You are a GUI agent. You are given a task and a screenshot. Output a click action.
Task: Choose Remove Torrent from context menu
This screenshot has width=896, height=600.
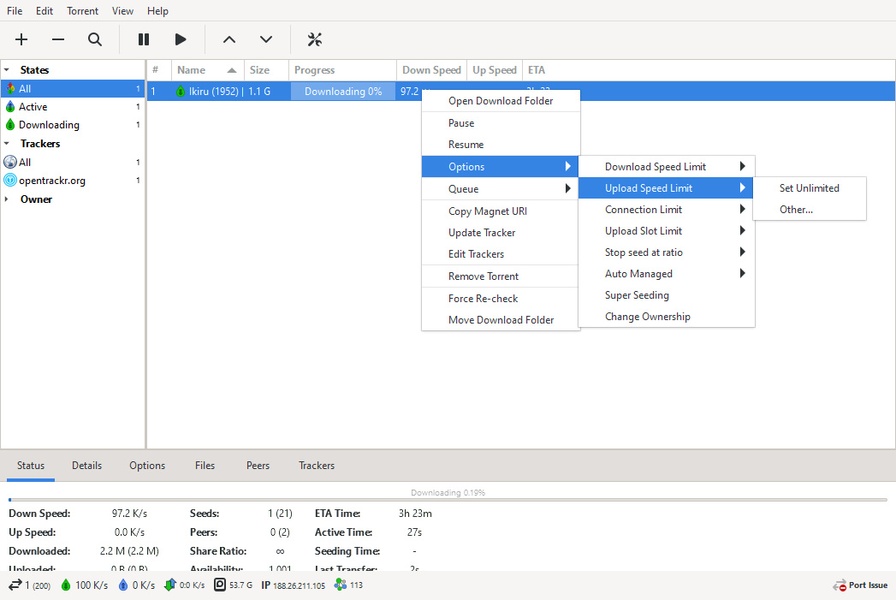point(500,276)
